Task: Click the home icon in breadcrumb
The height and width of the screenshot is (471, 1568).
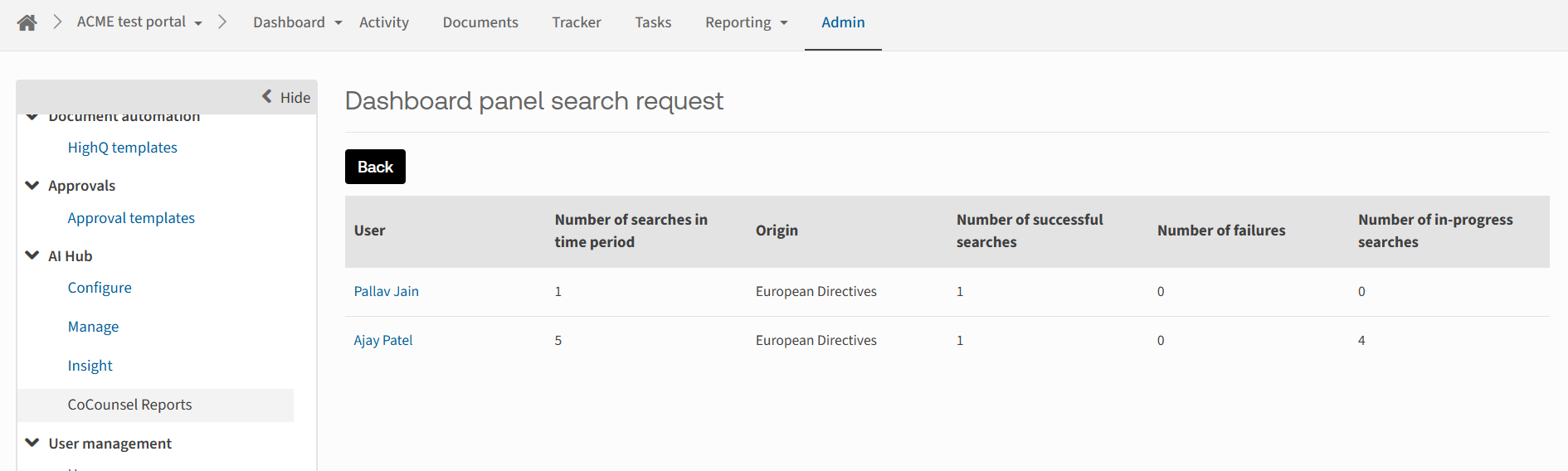Action: click(x=27, y=22)
